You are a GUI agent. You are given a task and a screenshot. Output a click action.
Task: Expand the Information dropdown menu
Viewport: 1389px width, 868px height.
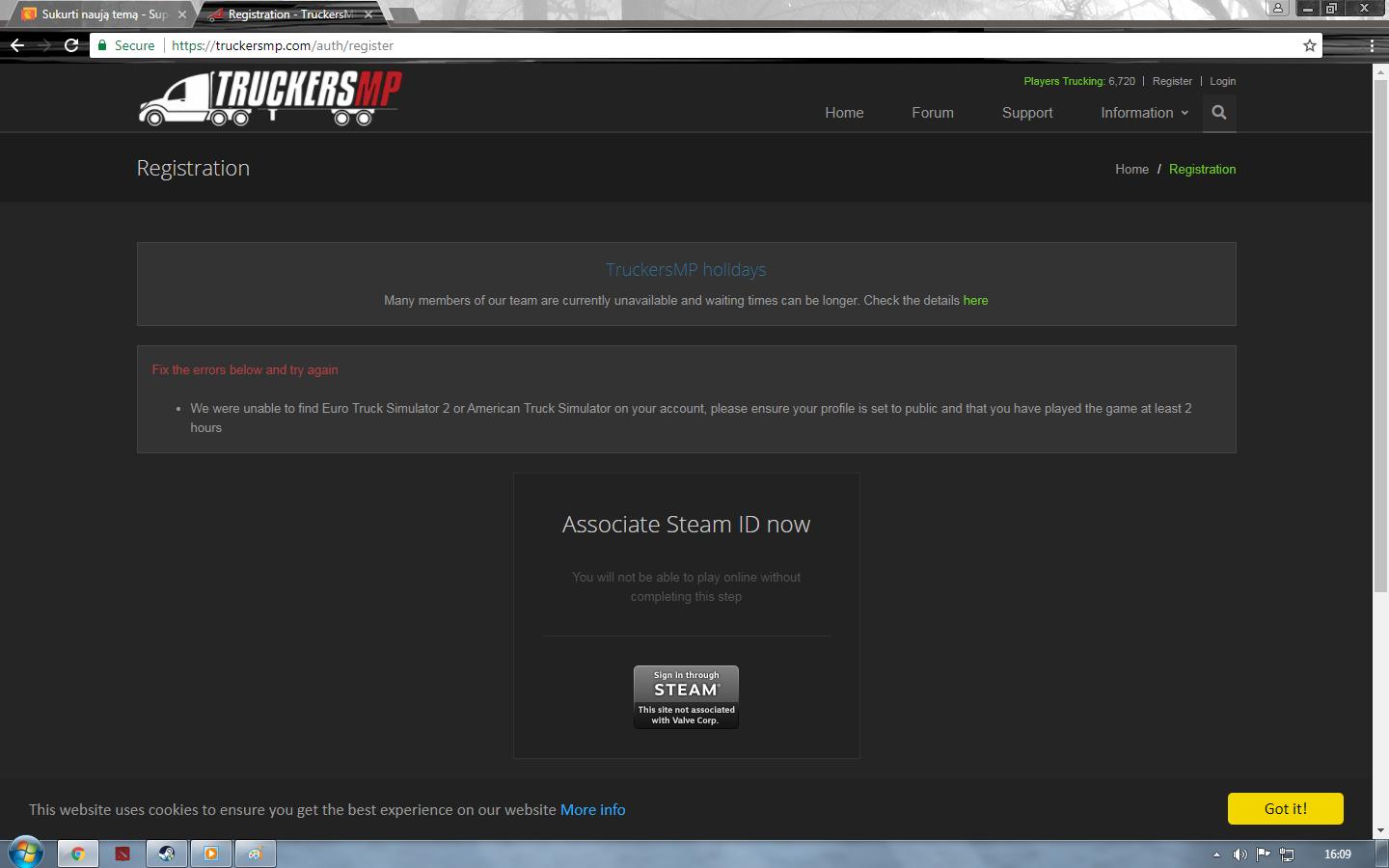pyautogui.click(x=1145, y=113)
